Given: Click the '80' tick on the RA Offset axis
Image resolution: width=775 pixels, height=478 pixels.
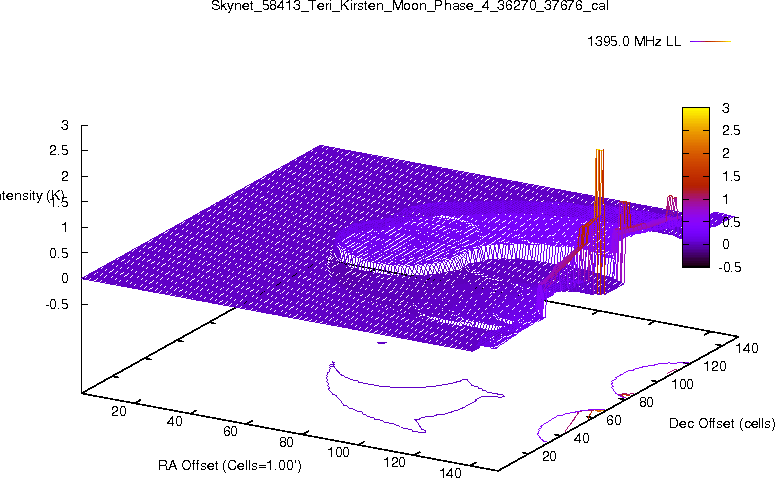Looking at the screenshot, I should 286,441.
